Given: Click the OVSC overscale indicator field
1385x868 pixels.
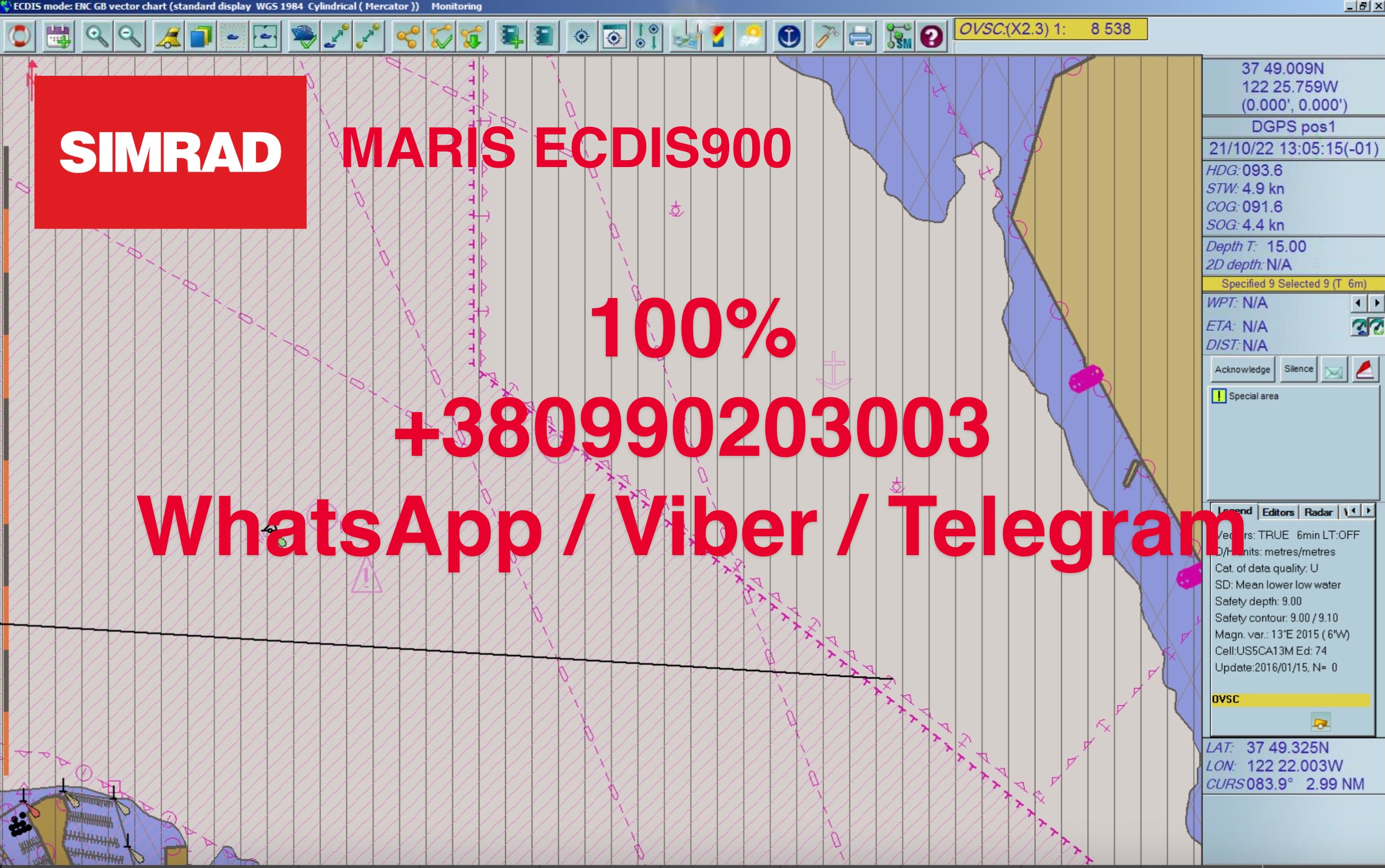Looking at the screenshot, I should click(1051, 29).
